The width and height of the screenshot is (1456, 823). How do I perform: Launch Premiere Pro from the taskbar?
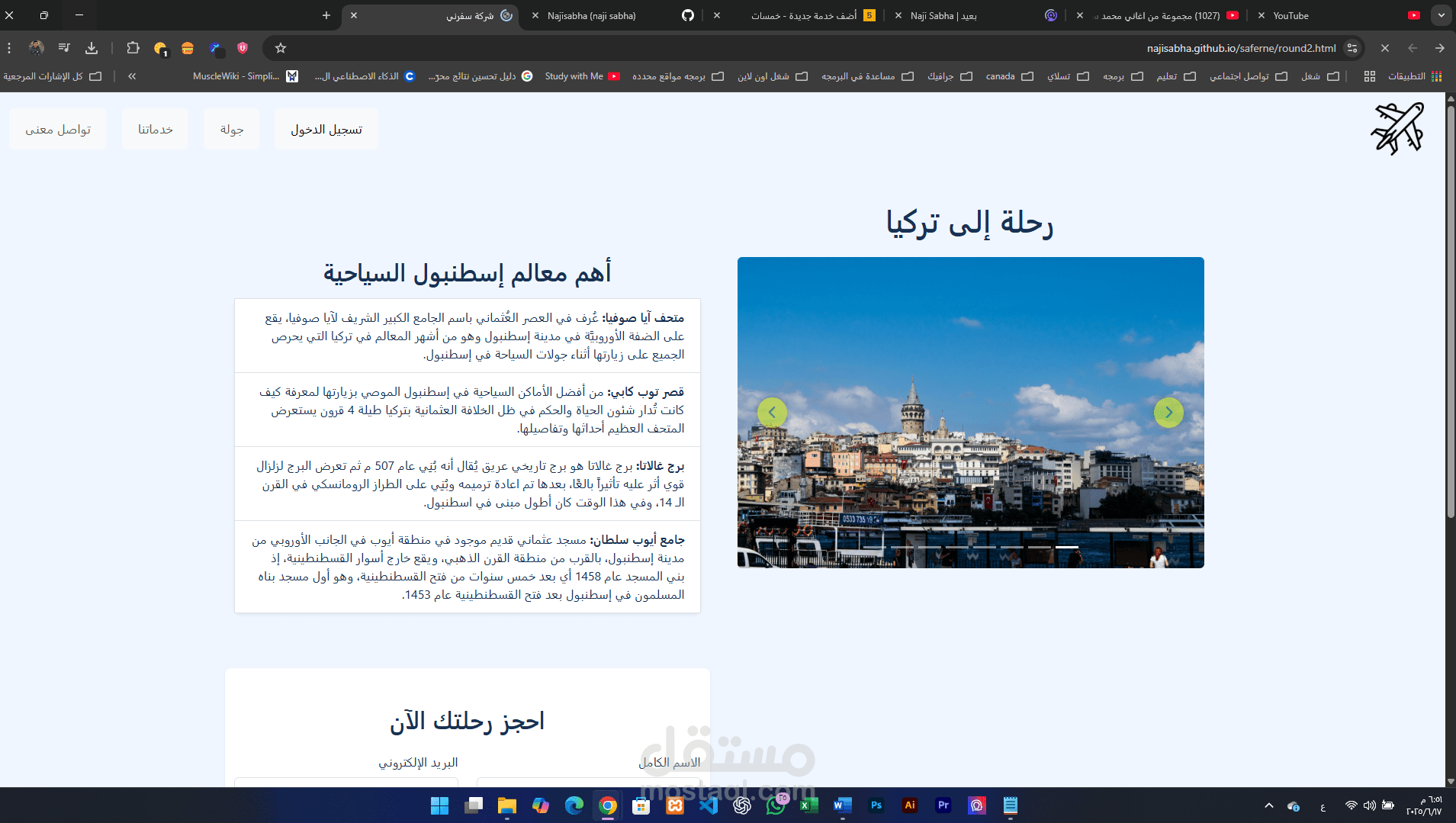[943, 805]
